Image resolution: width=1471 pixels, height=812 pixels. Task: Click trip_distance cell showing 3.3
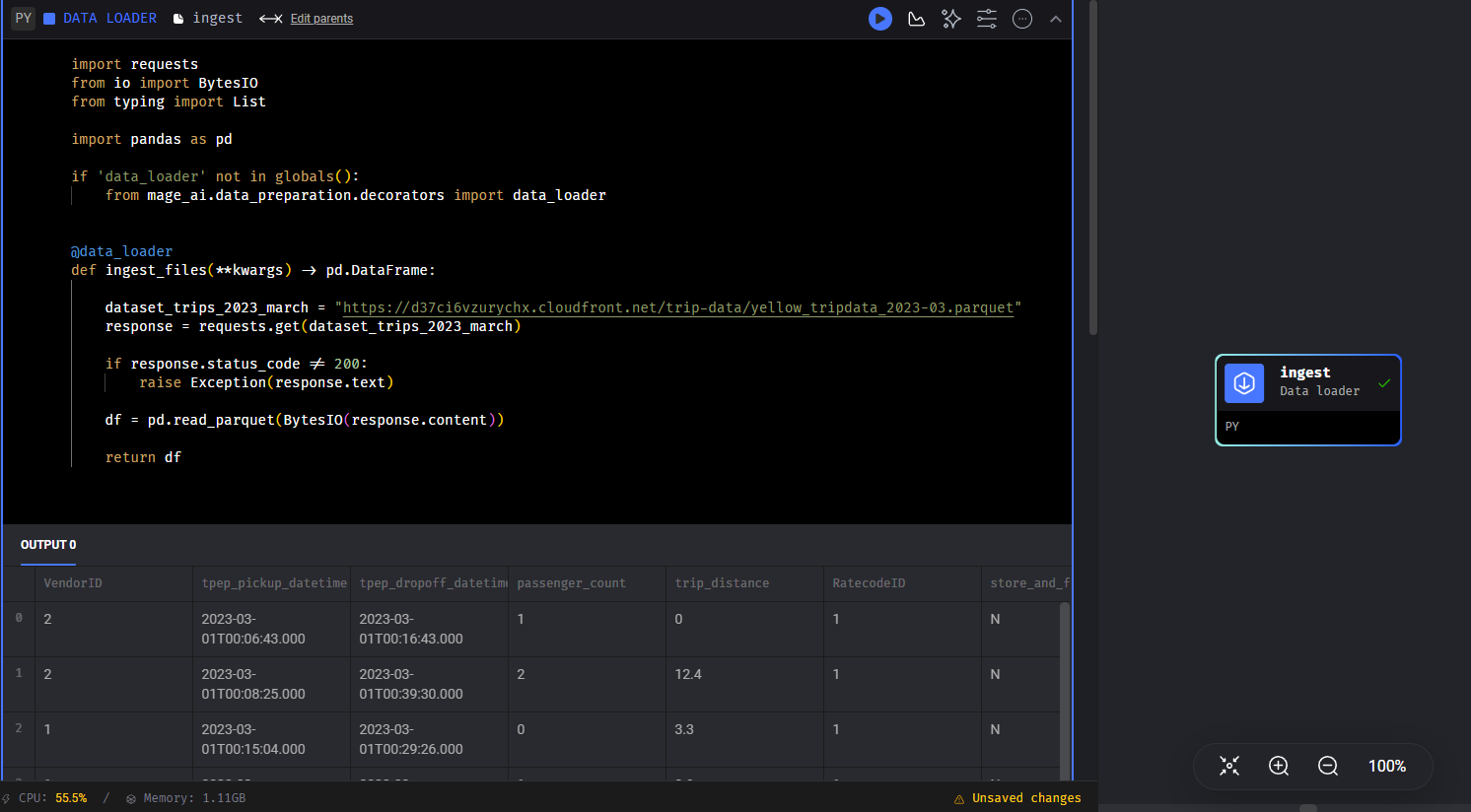(744, 739)
